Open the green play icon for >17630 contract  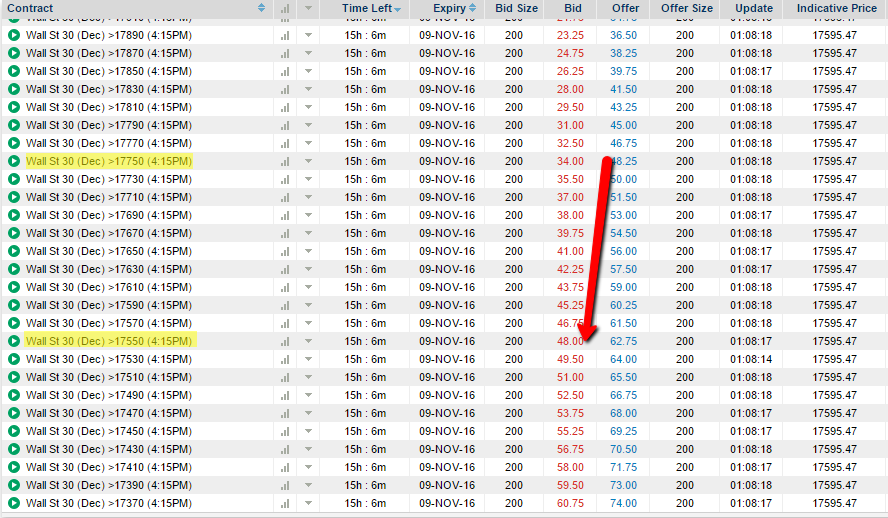[x=14, y=269]
